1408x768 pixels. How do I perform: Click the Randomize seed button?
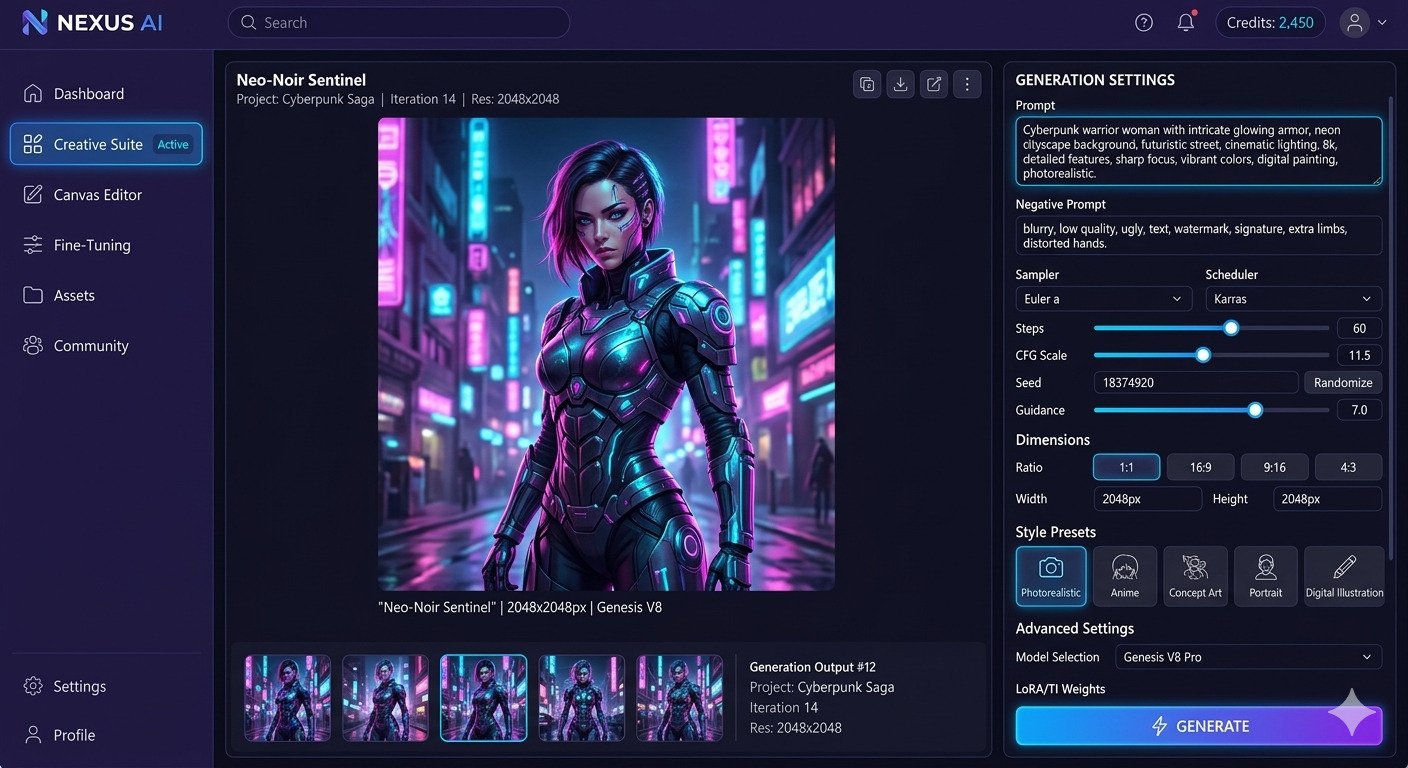(x=1343, y=382)
